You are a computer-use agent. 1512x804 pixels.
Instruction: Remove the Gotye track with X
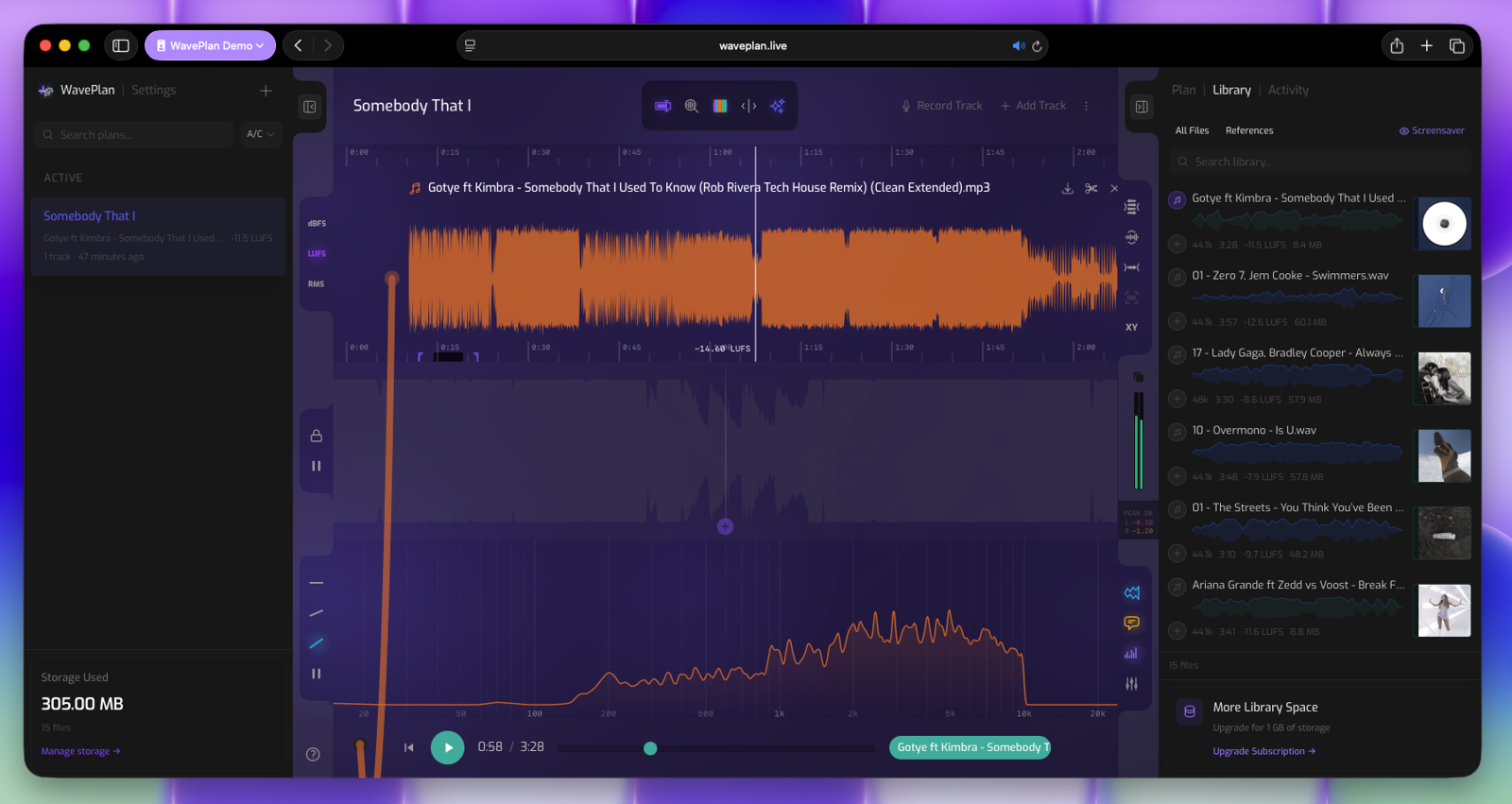[x=1114, y=188]
